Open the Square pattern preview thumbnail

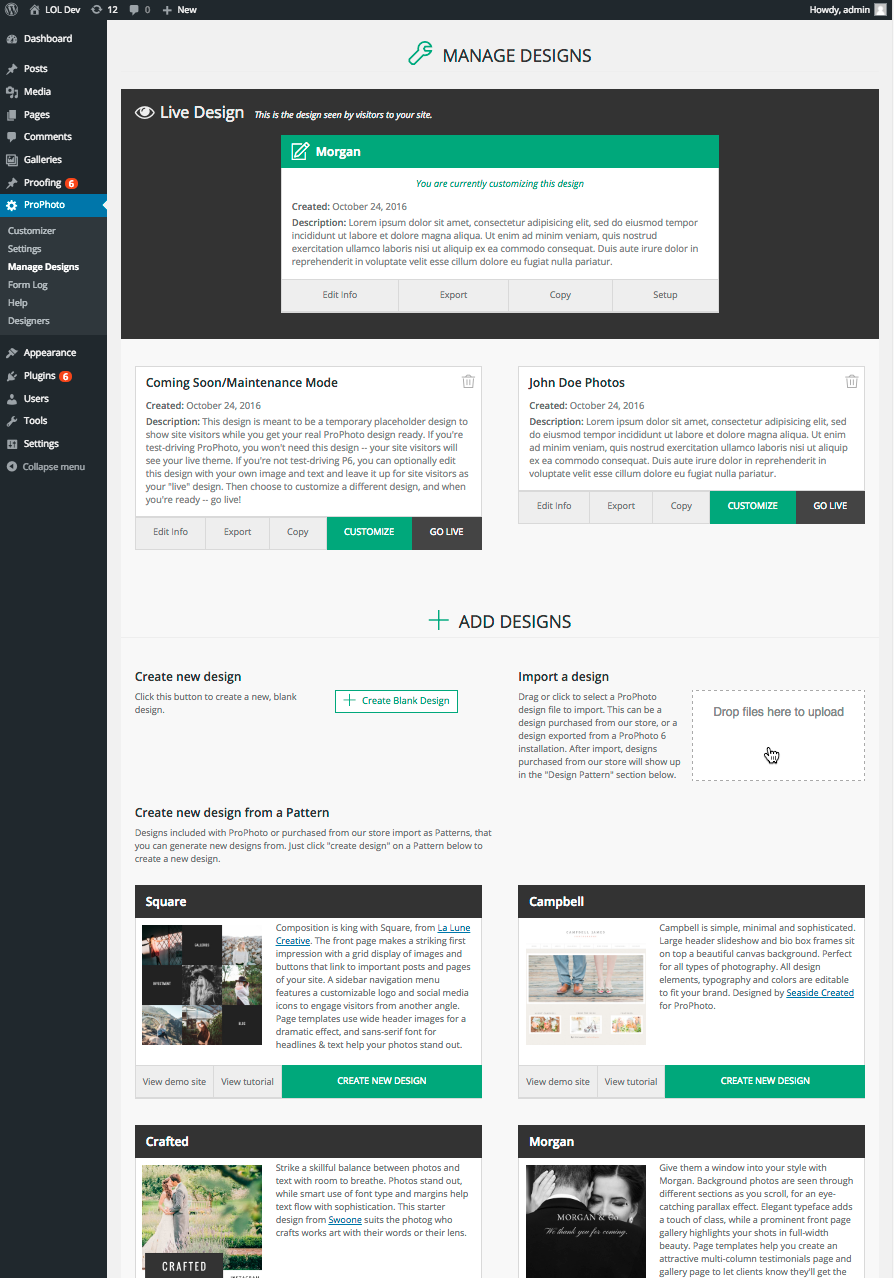point(202,985)
